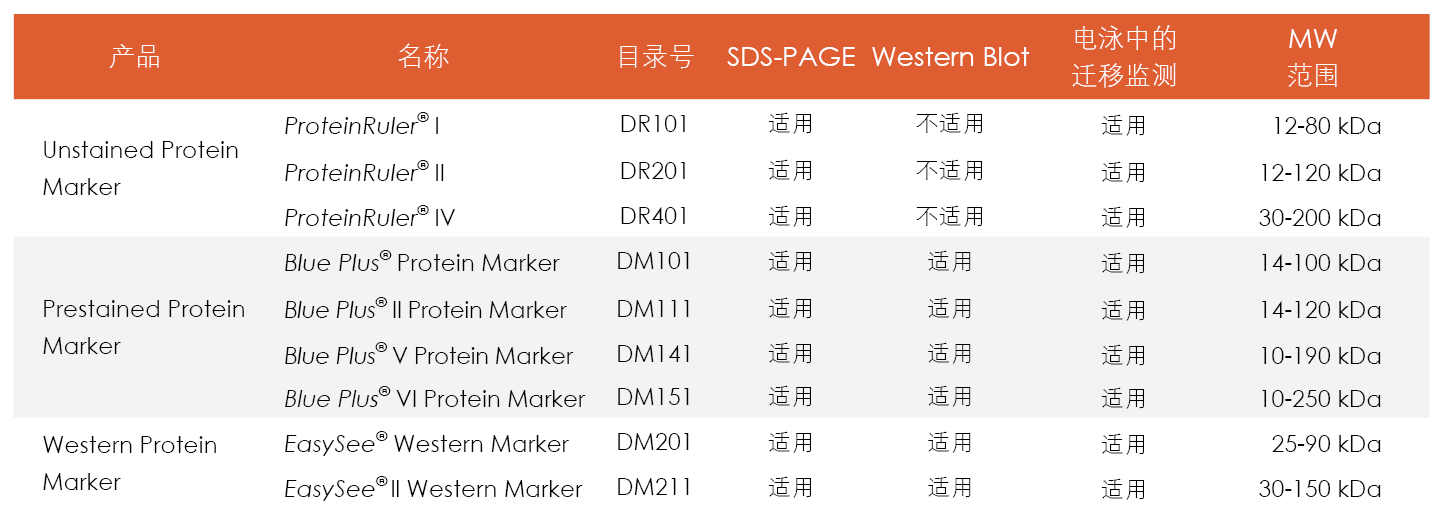Open Blue Plus V Protein Marker
The width and height of the screenshot is (1443, 526).
(428, 355)
